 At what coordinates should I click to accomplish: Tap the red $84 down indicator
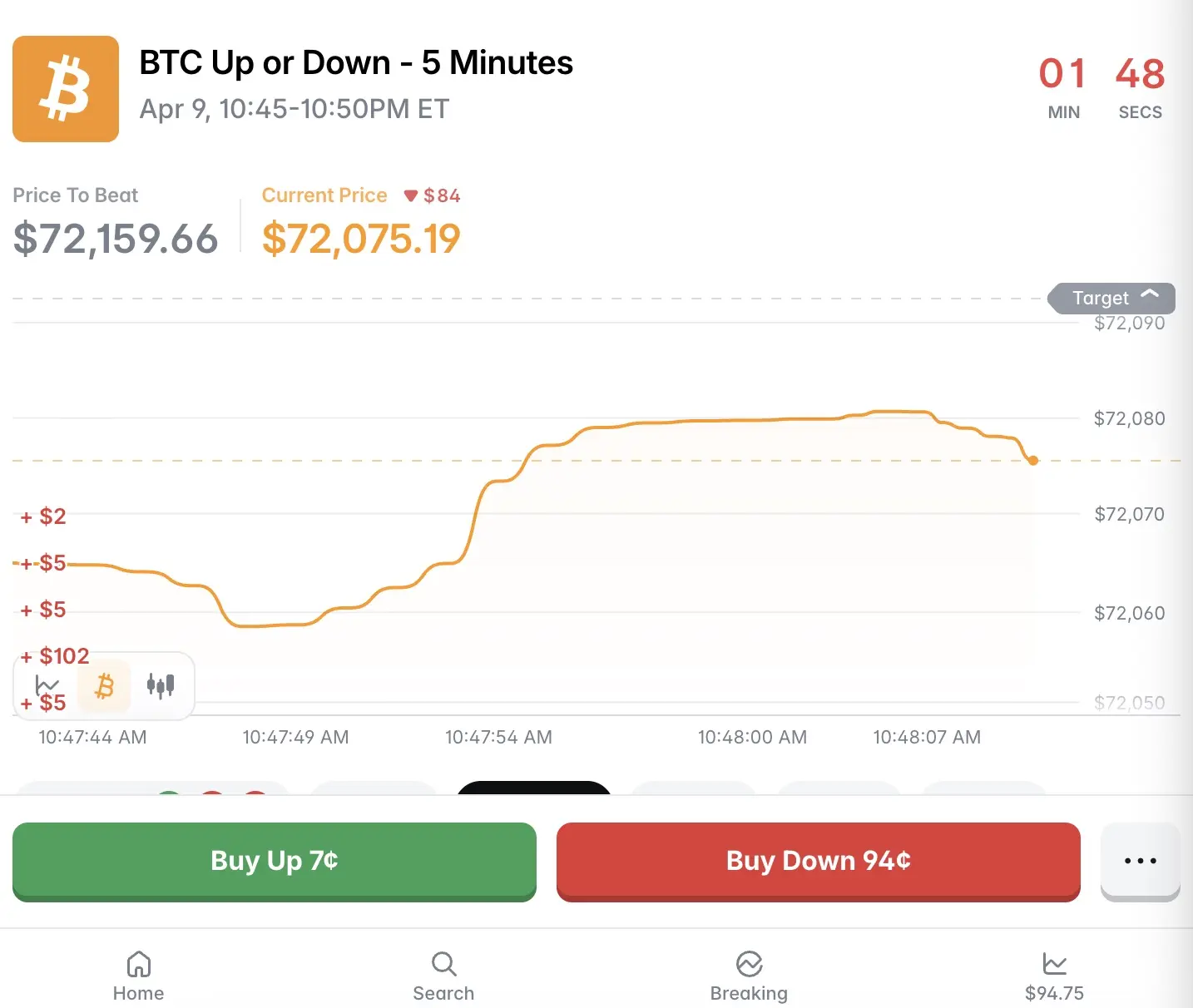point(432,195)
